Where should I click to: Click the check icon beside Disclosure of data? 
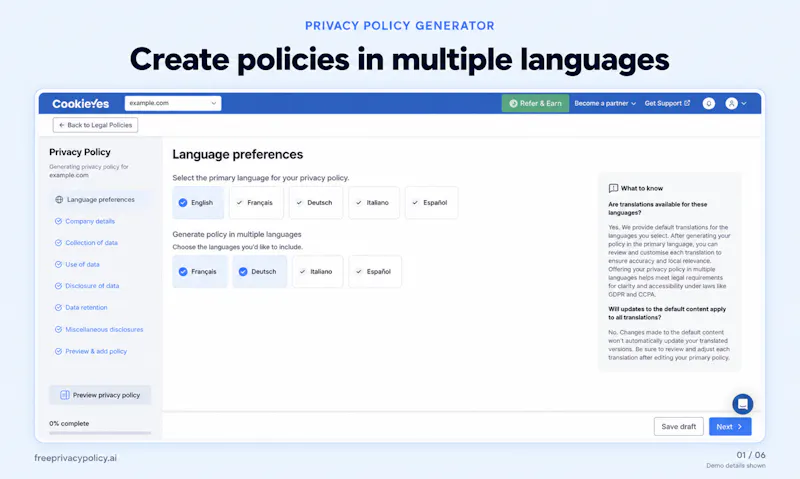58,286
